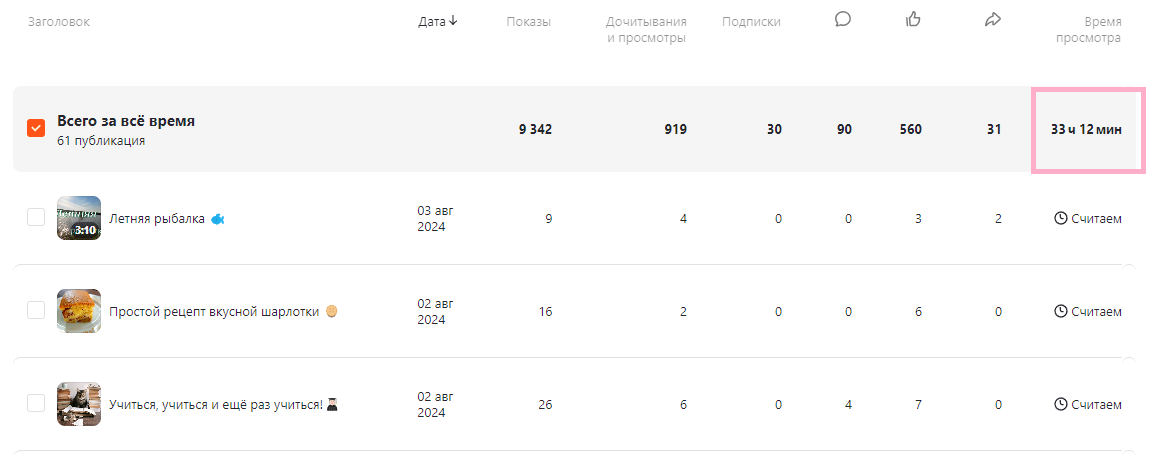The image size is (1159, 455).
Task: Click the comments speech bubble column icon
Action: [843, 20]
